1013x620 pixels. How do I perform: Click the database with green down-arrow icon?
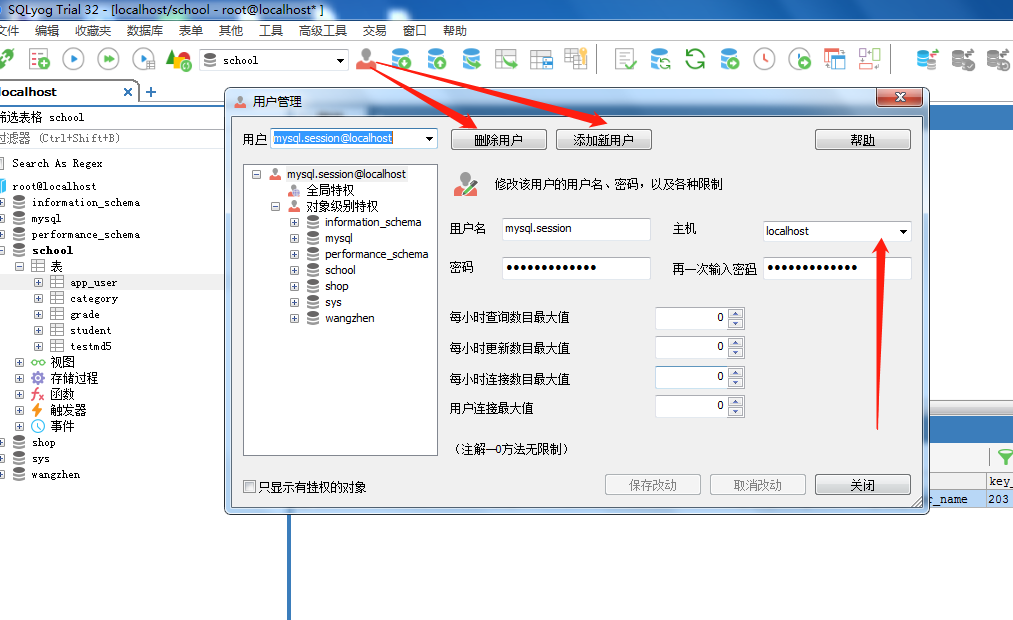coord(402,59)
